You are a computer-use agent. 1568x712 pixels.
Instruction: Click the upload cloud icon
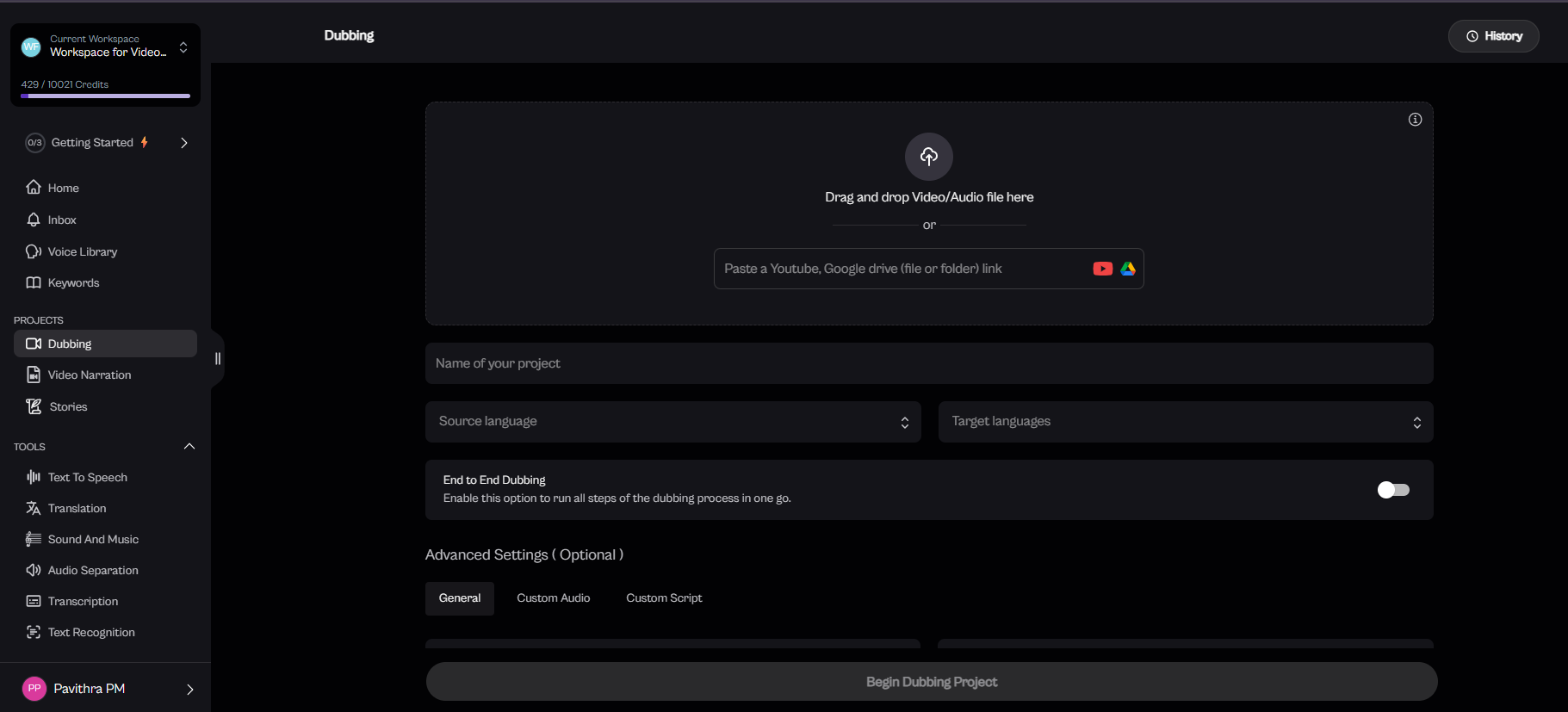(928, 156)
